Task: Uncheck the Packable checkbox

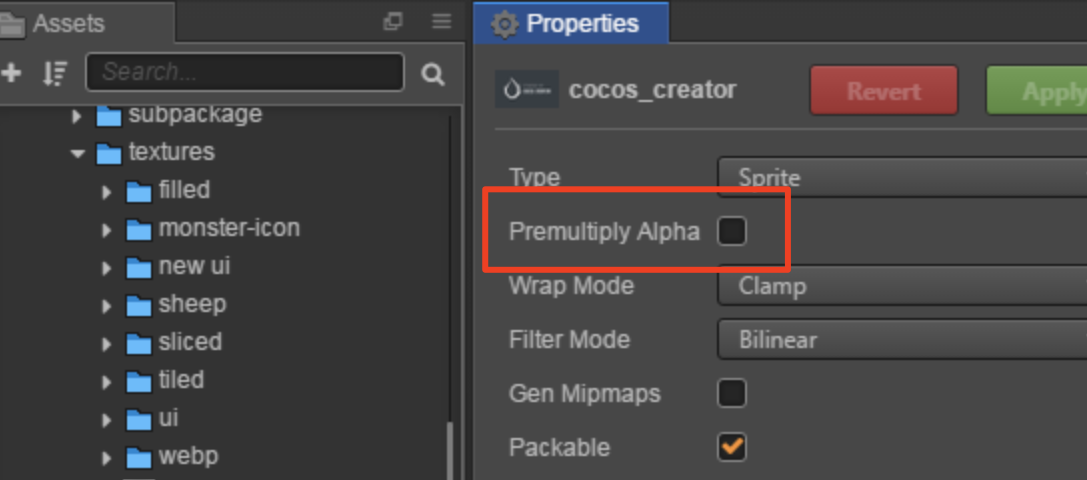Action: click(732, 446)
